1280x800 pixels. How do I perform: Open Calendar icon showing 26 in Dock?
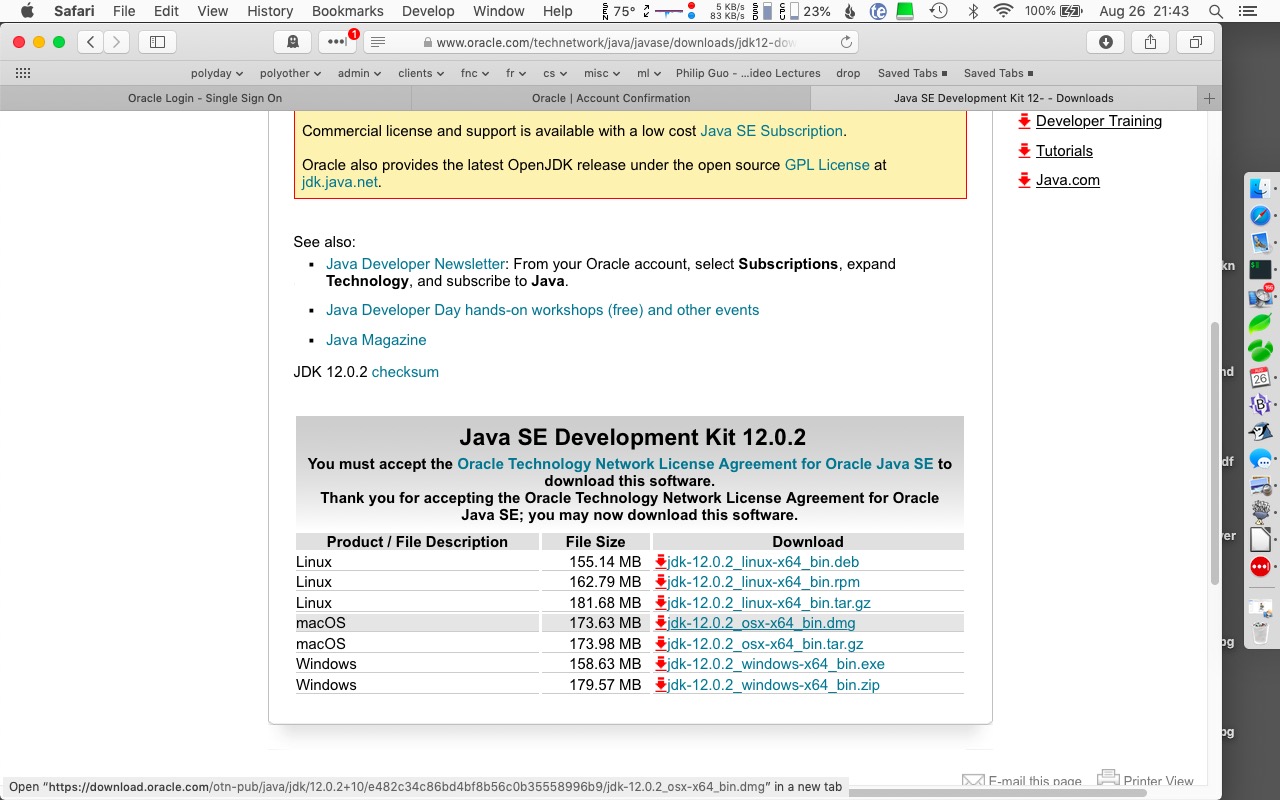[x=1260, y=377]
